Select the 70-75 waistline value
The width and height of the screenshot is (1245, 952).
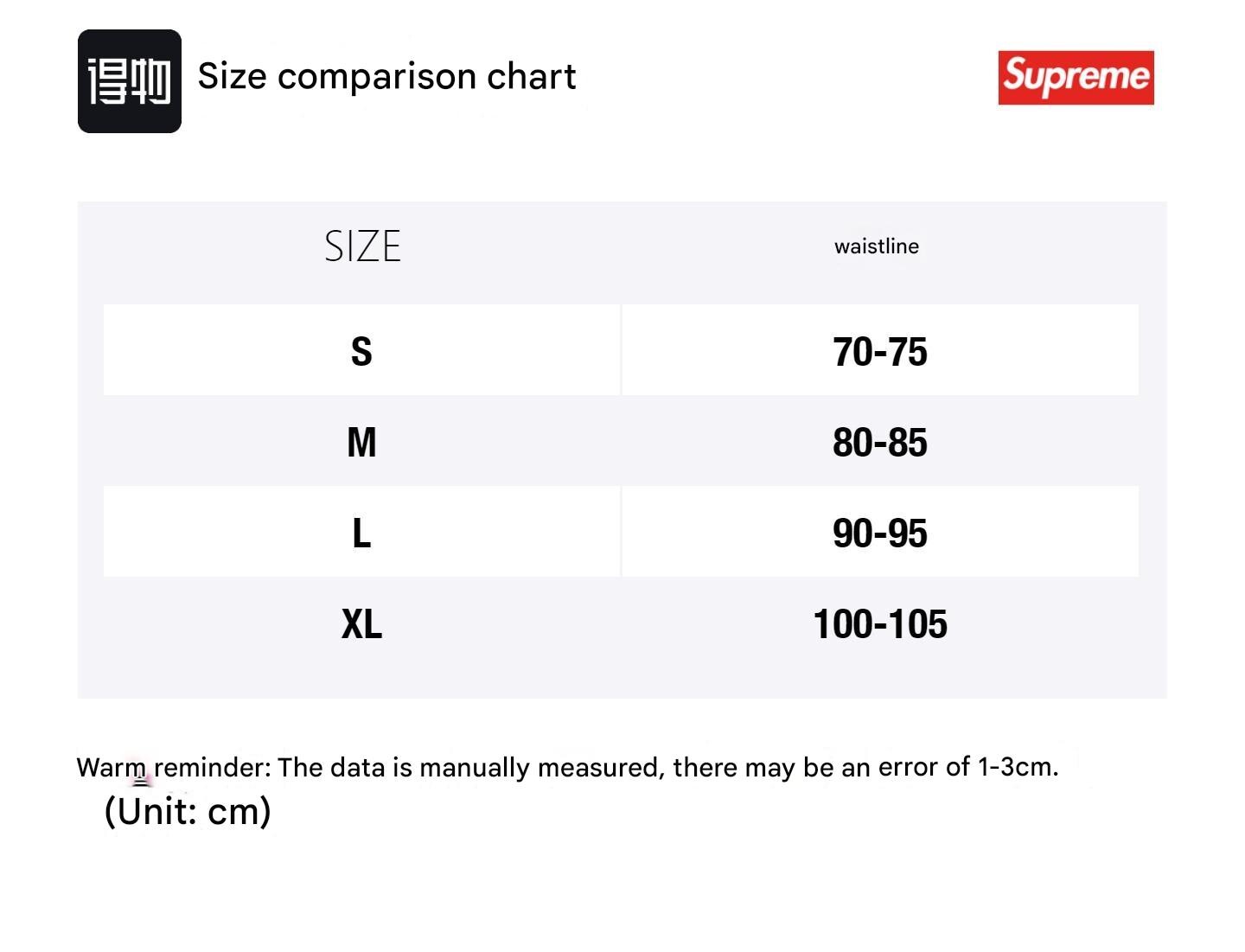click(x=879, y=352)
